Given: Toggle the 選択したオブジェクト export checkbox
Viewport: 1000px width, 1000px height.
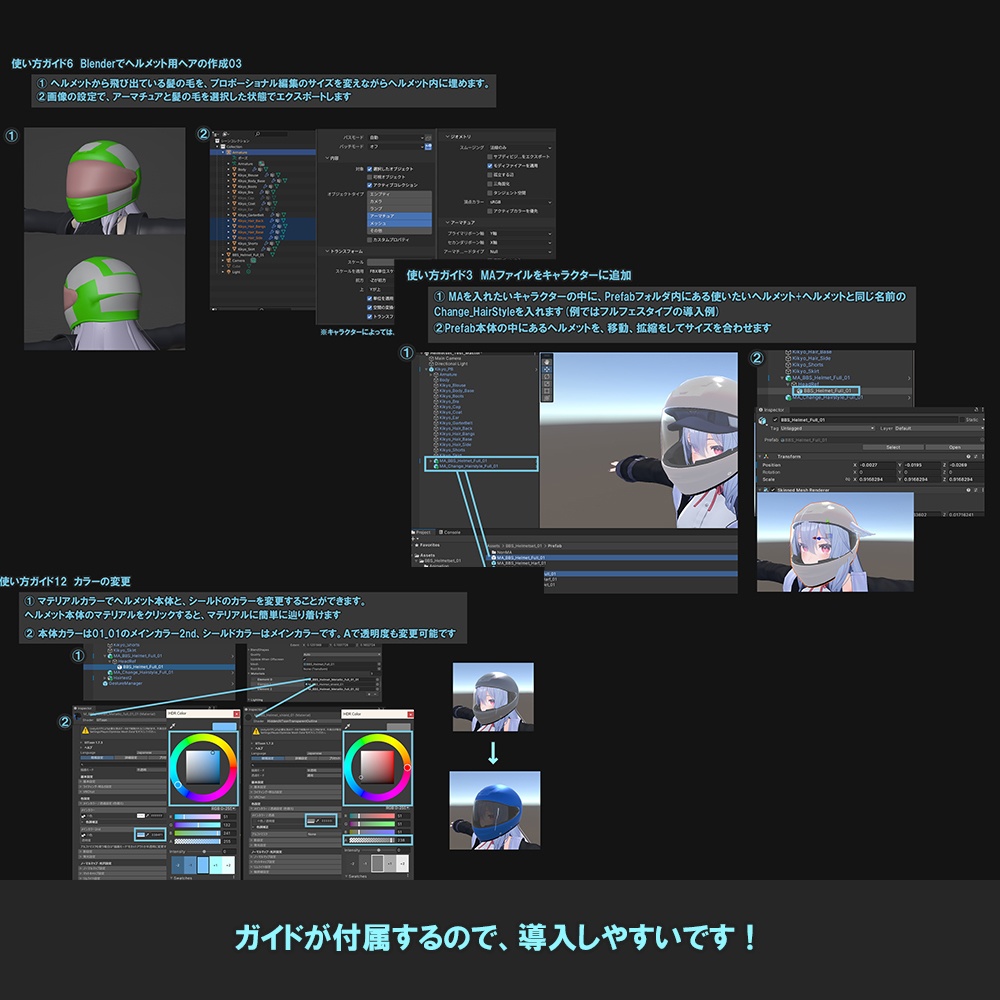Looking at the screenshot, I should (x=369, y=169).
